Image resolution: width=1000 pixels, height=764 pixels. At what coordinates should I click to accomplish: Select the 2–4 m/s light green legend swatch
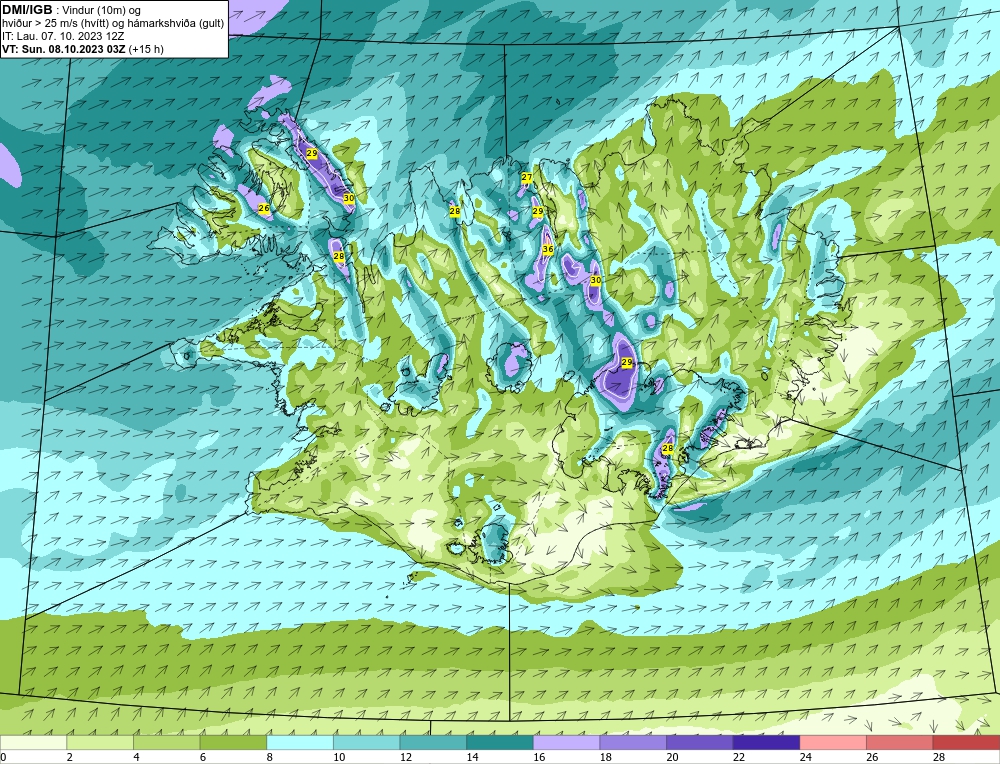[100, 742]
